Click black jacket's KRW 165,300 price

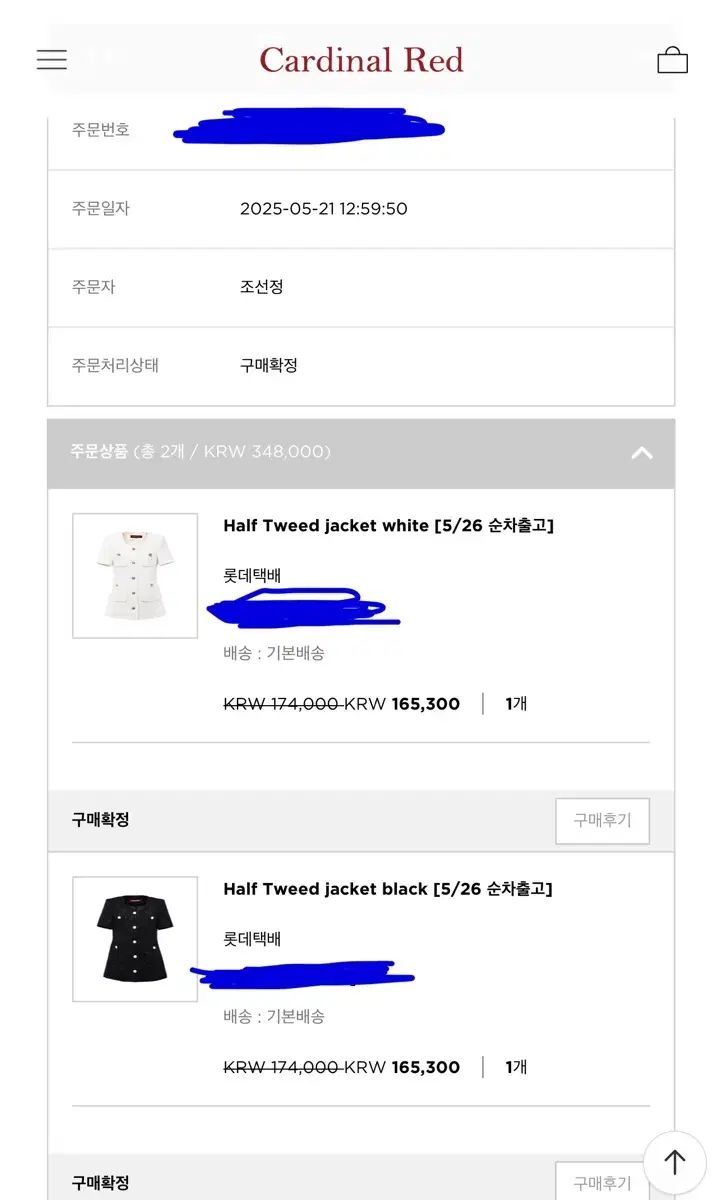pos(402,1067)
